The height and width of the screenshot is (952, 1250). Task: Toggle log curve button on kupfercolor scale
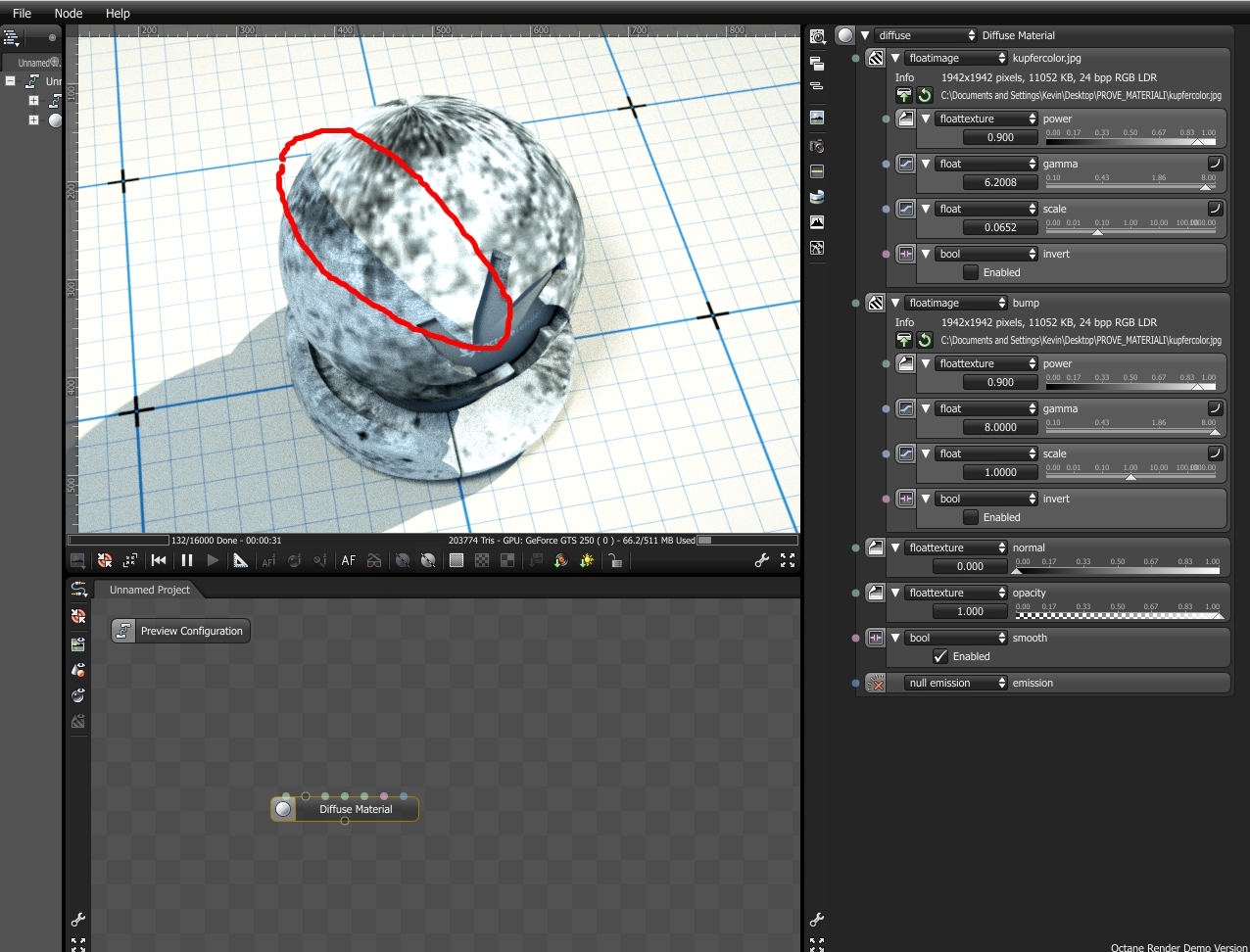point(1215,209)
